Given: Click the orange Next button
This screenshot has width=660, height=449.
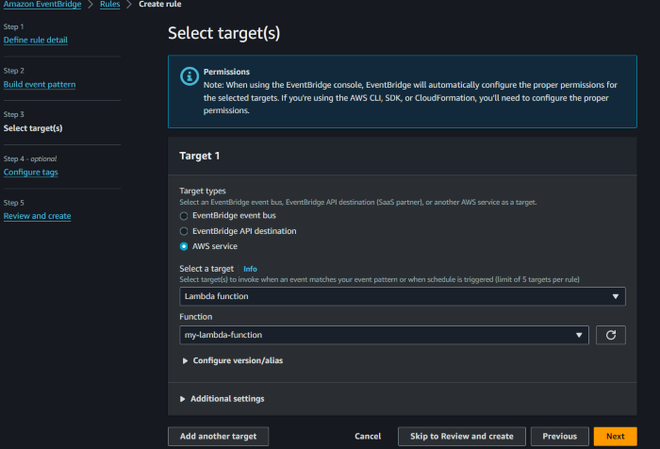Looking at the screenshot, I should point(615,436).
